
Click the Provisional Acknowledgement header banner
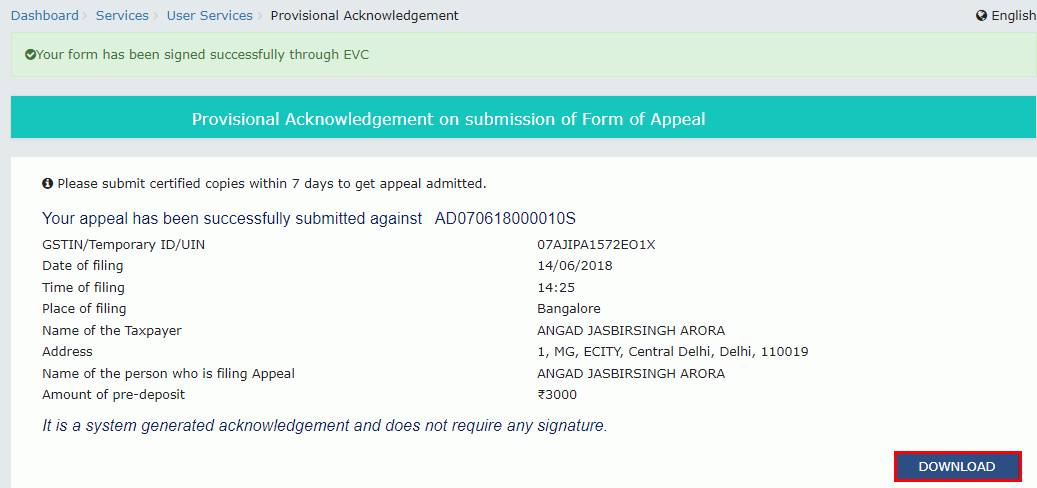coord(524,119)
